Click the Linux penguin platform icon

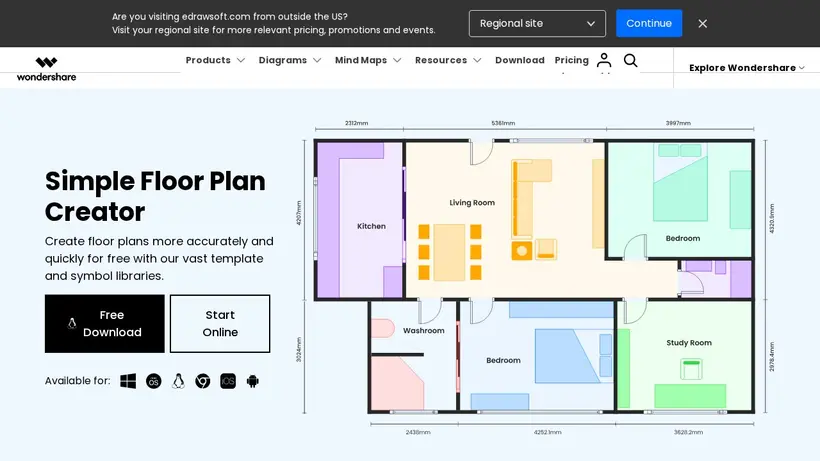click(x=178, y=381)
